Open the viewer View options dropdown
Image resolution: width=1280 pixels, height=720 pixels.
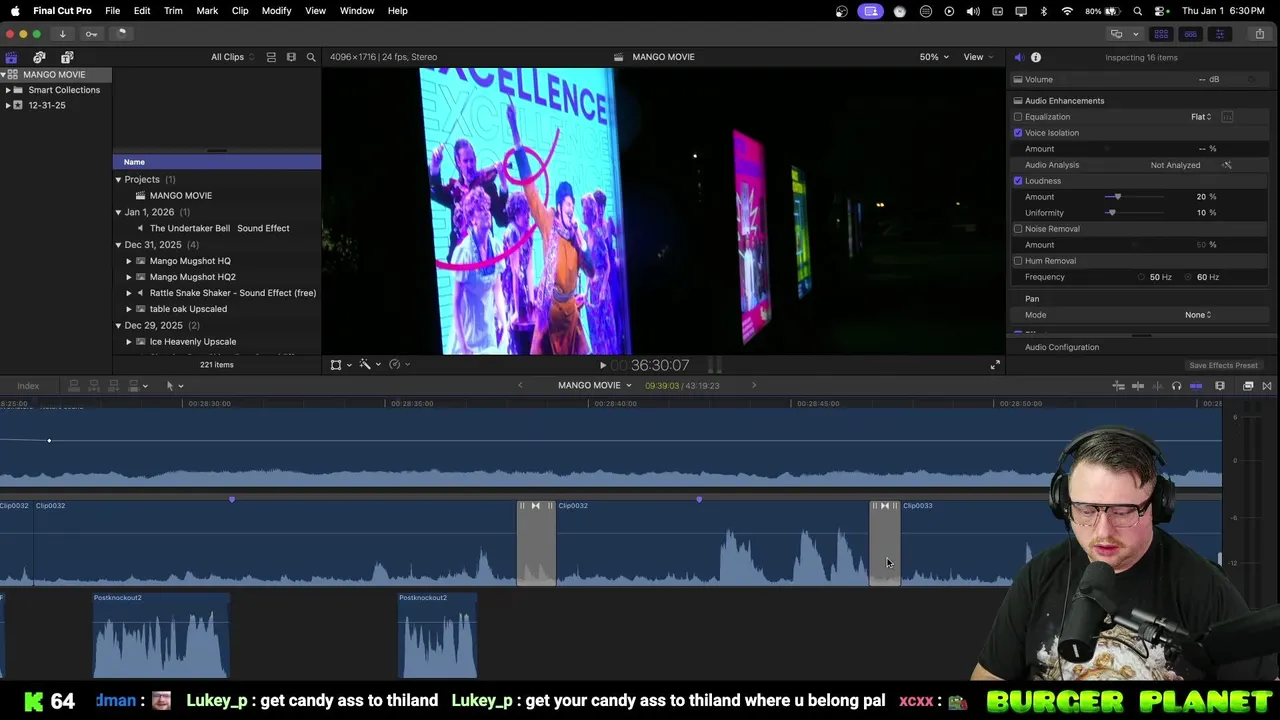(977, 57)
